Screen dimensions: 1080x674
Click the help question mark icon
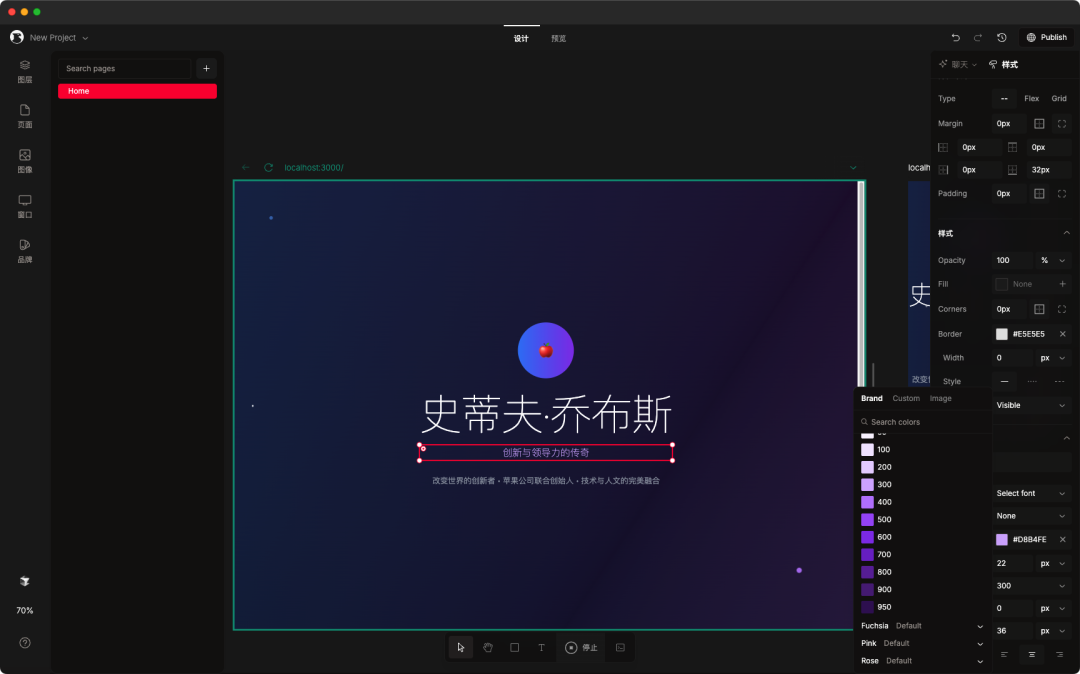(25, 642)
